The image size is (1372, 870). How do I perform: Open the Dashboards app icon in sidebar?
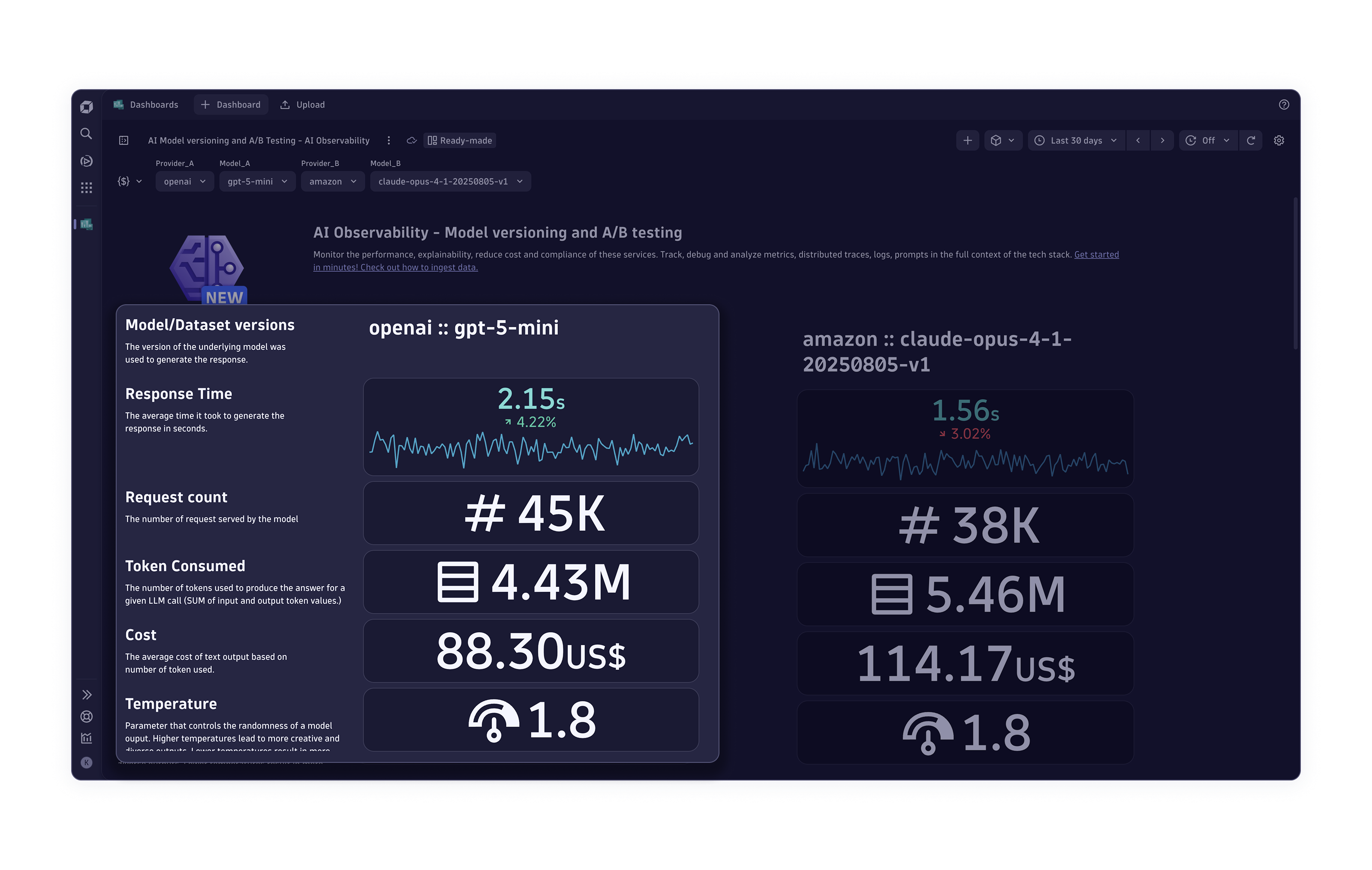point(87,224)
